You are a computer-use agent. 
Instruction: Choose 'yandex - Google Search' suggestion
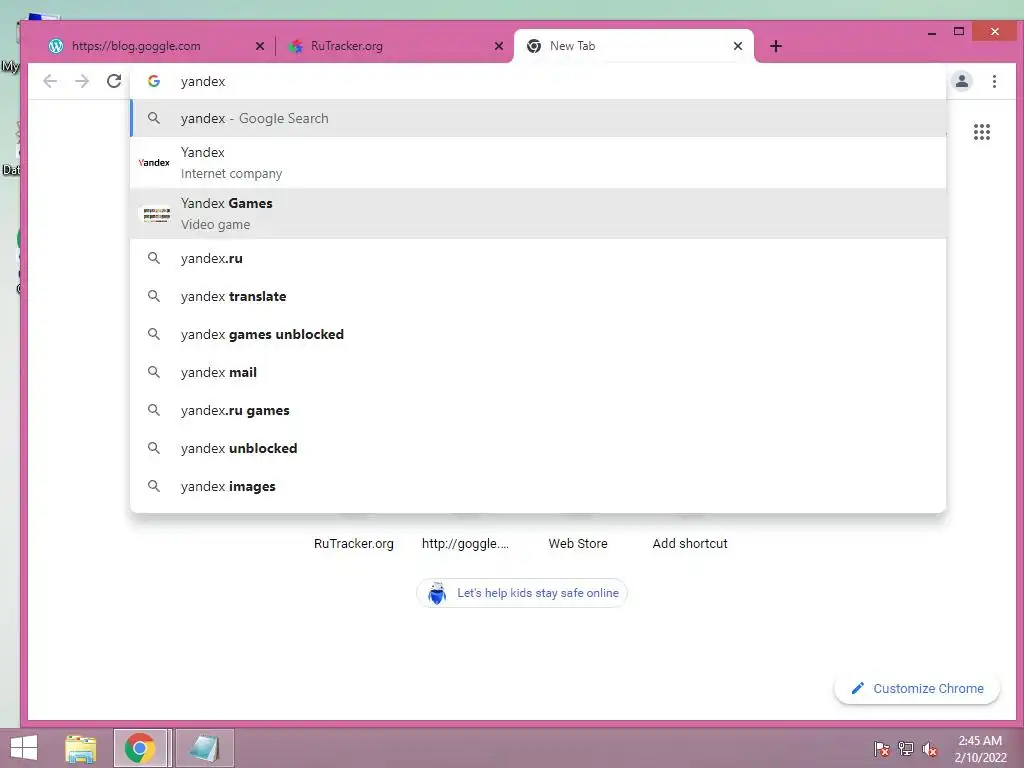(x=538, y=118)
